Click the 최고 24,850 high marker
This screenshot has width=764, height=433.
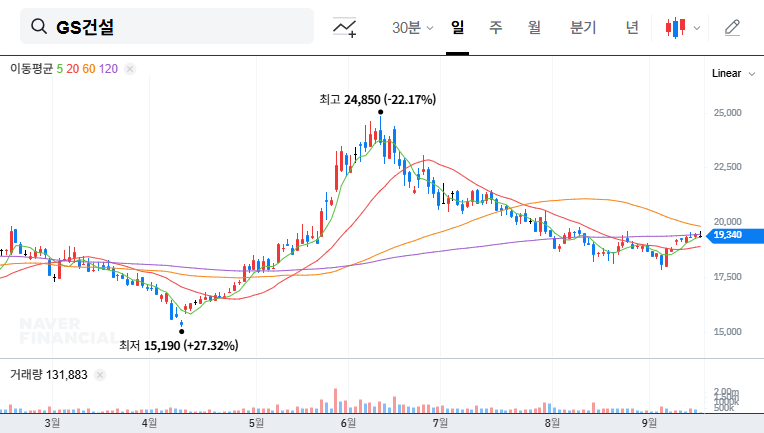tap(378, 100)
